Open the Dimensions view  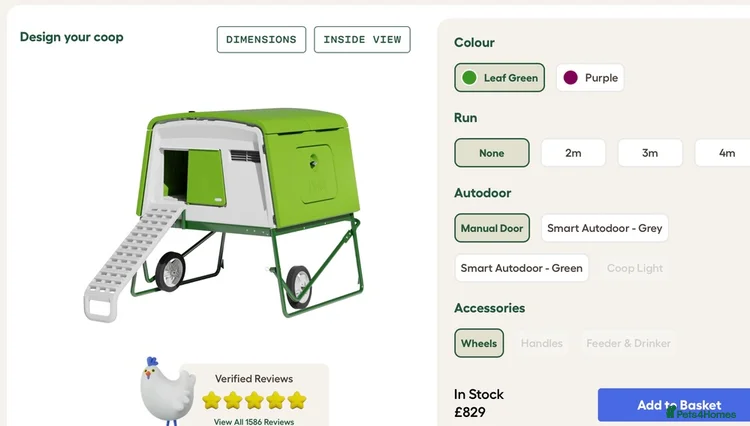pyautogui.click(x=261, y=40)
